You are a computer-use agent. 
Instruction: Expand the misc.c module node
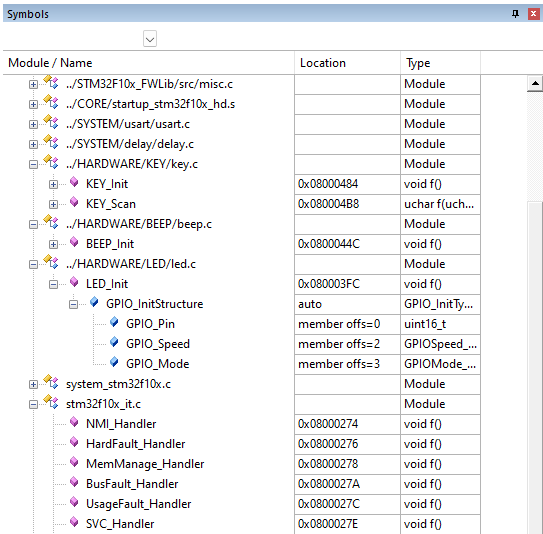[x=33, y=84]
